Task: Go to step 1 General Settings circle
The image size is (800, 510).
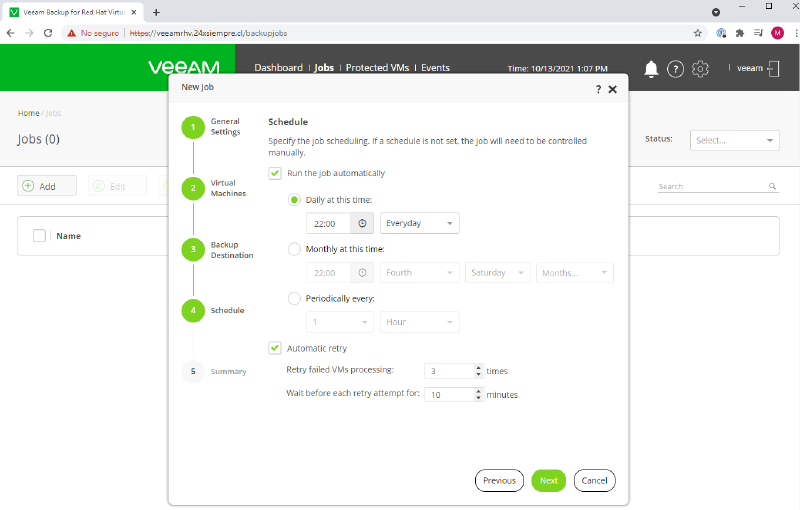Action: (x=193, y=127)
